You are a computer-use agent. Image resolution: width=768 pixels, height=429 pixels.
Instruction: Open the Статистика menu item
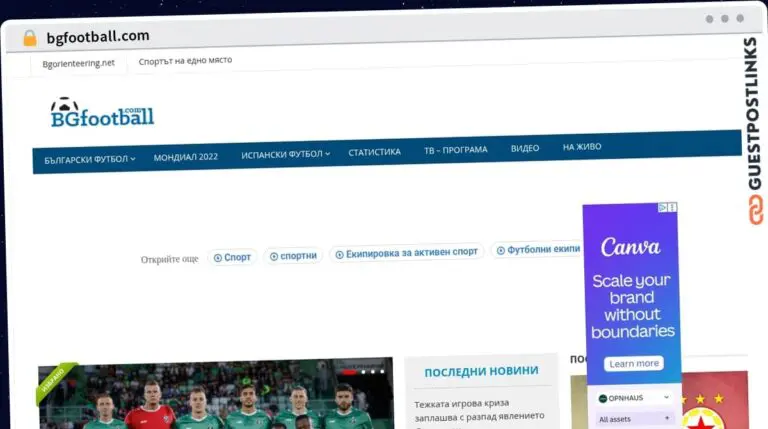pyautogui.click(x=375, y=152)
